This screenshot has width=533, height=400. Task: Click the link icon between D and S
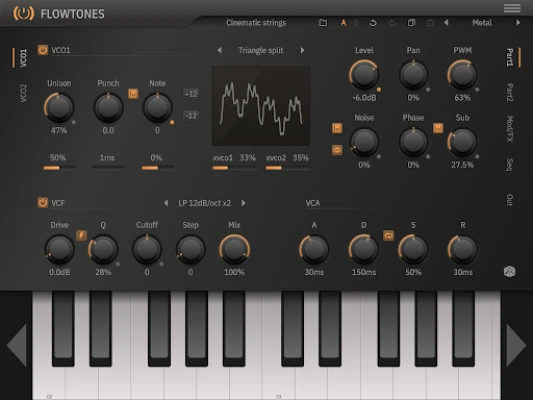pos(389,235)
